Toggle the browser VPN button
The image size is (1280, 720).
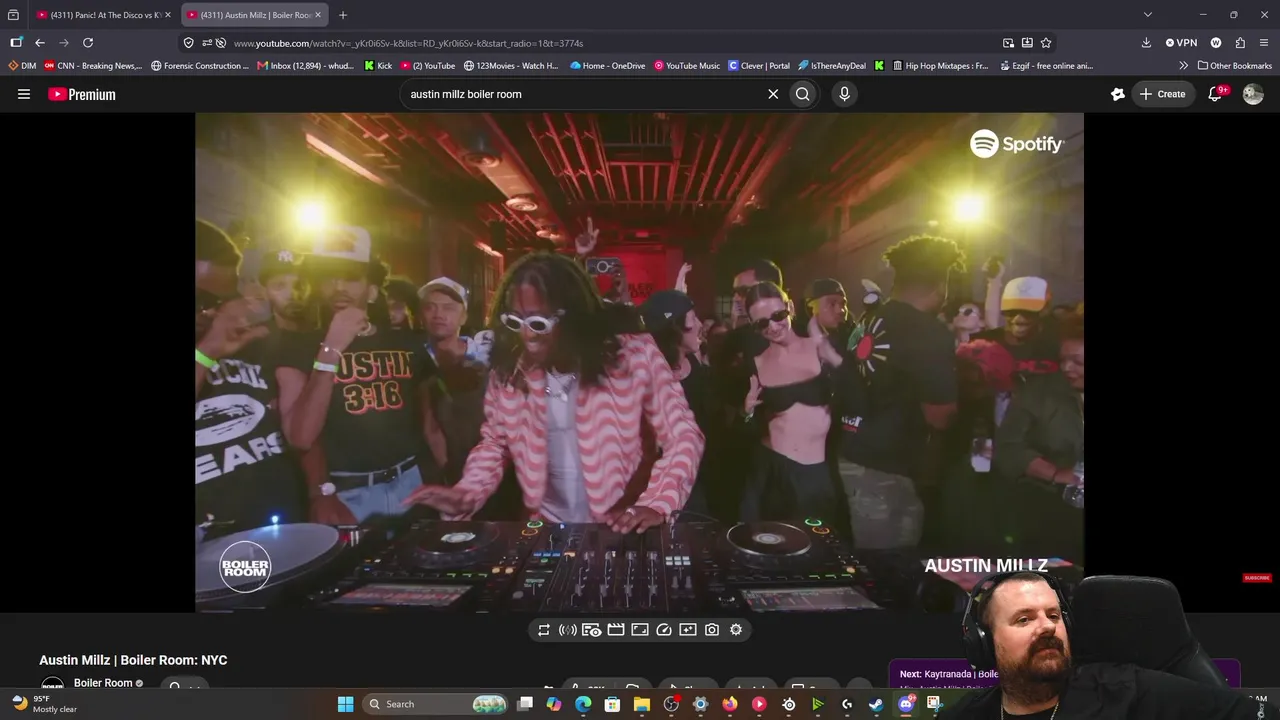1181,43
